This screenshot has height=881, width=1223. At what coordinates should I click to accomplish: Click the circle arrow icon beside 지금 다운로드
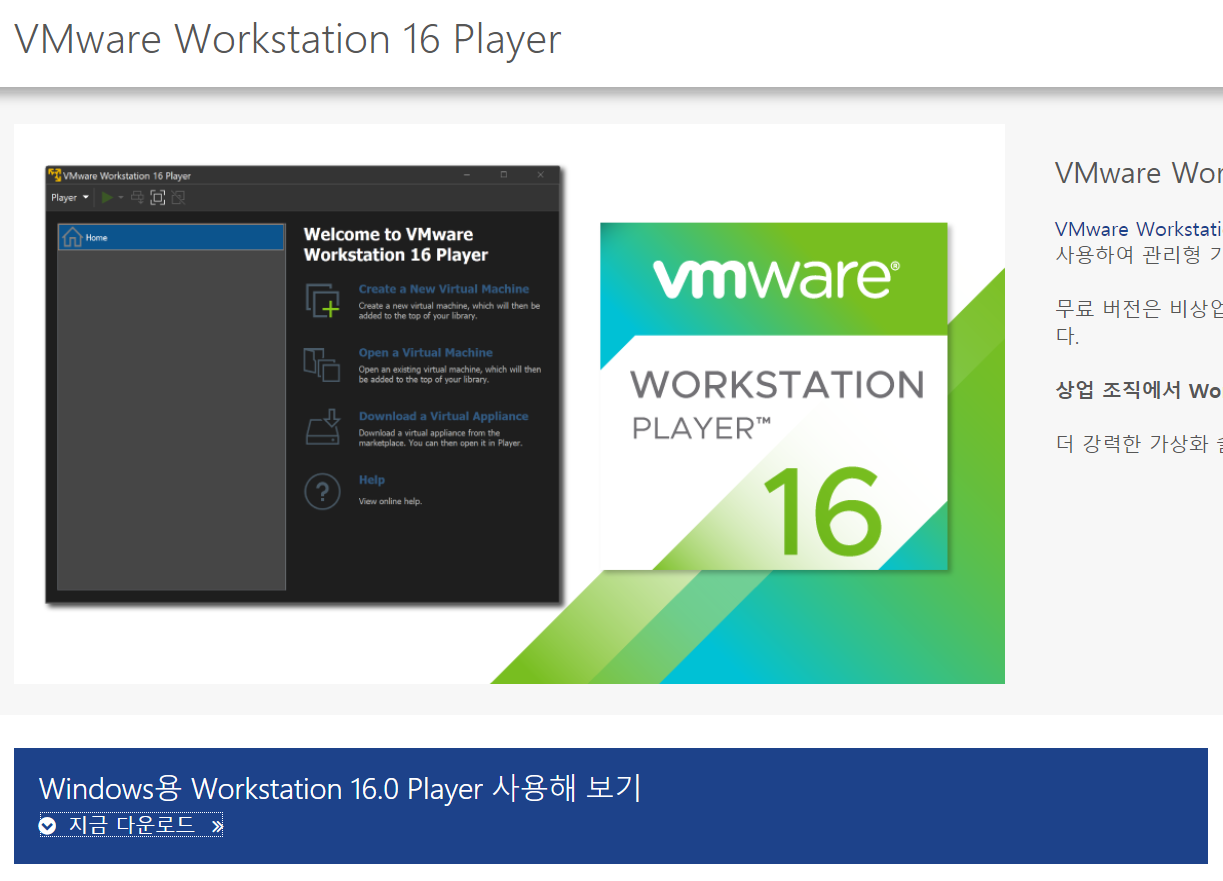click(x=48, y=826)
